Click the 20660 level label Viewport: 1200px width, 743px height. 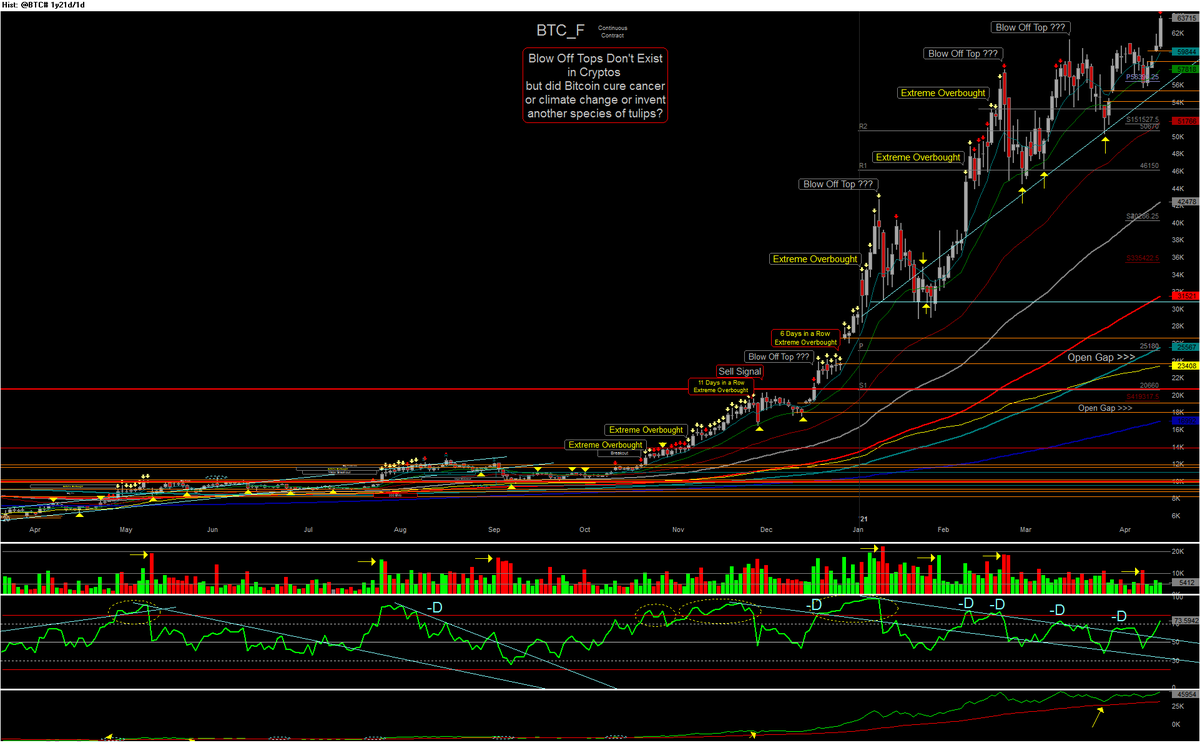(x=1147, y=384)
